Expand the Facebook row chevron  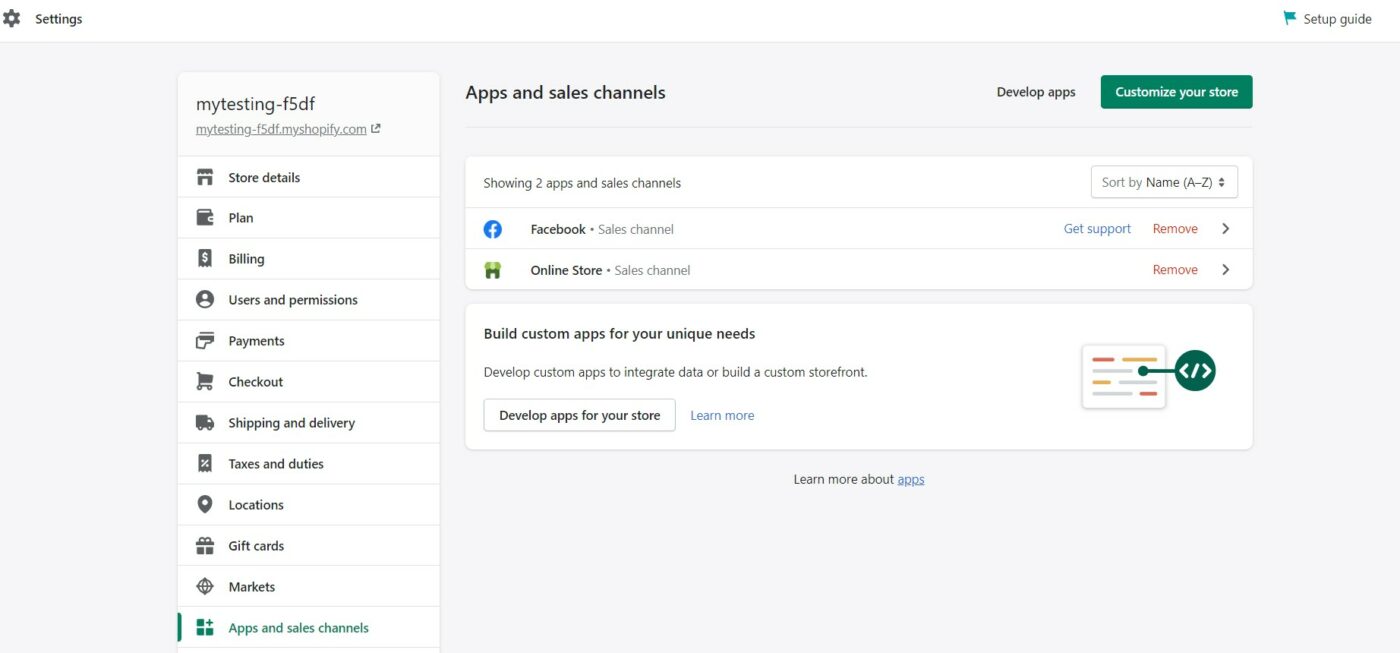[1226, 229]
